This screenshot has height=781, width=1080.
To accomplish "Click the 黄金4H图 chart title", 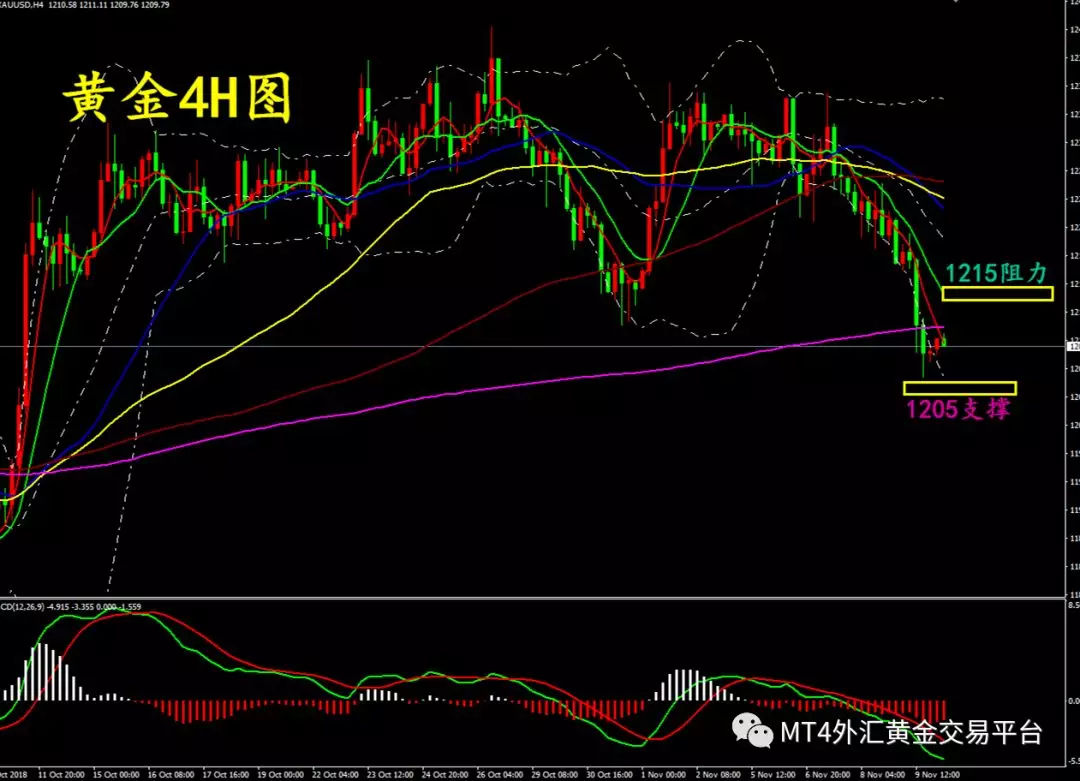I will (x=177, y=99).
